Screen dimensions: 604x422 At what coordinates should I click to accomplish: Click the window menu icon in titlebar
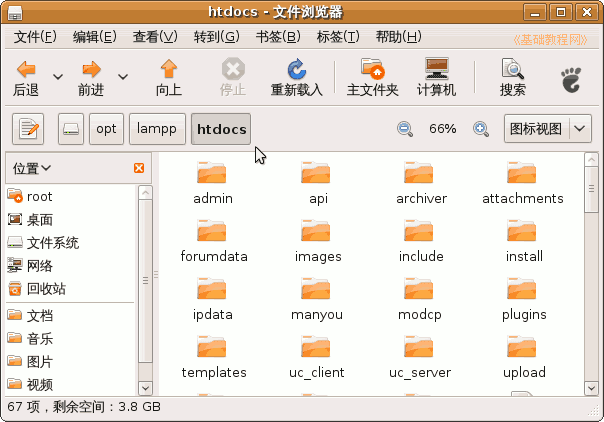click(x=15, y=13)
